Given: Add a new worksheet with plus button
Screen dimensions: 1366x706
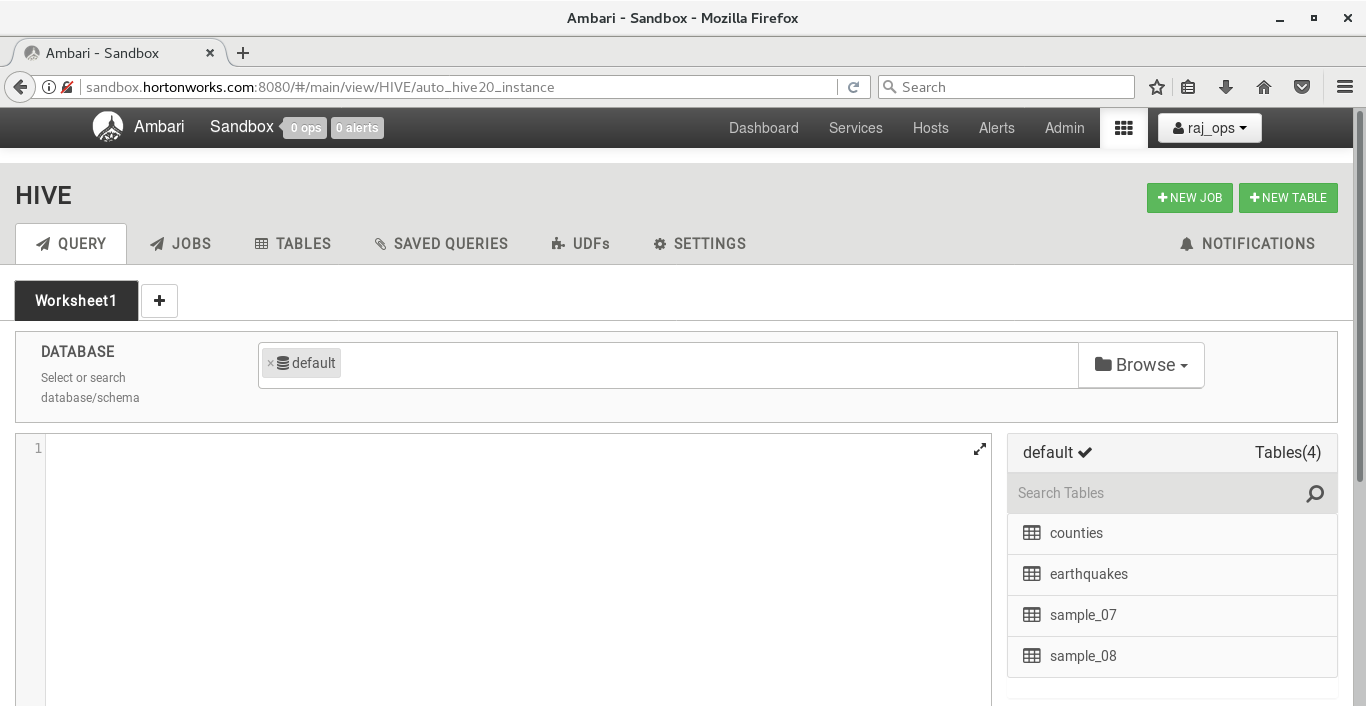Looking at the screenshot, I should pyautogui.click(x=159, y=301).
